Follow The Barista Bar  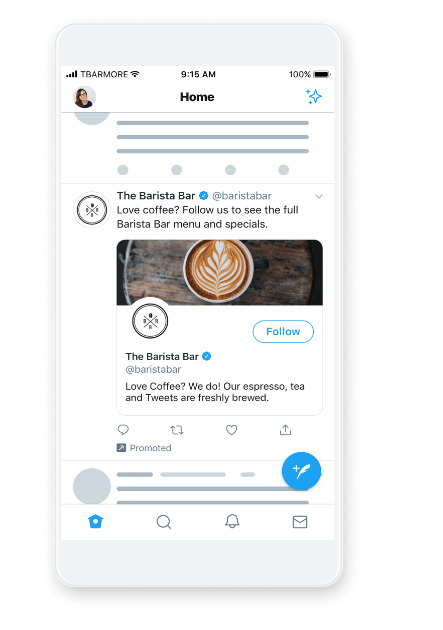pos(283,331)
